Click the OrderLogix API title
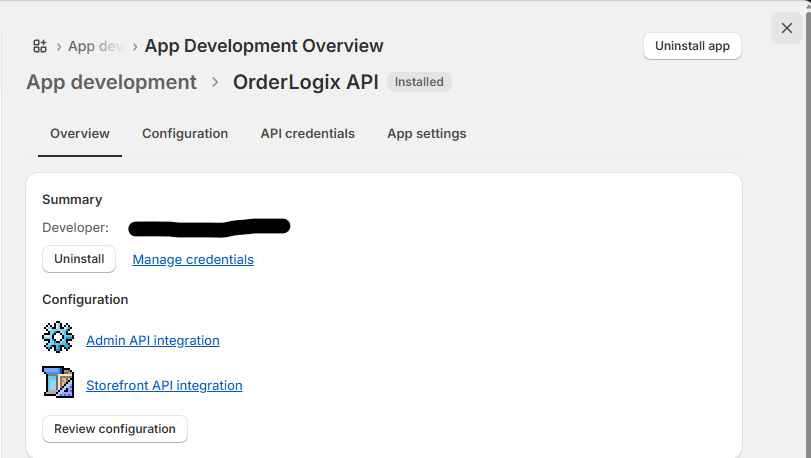The image size is (811, 458). click(305, 82)
